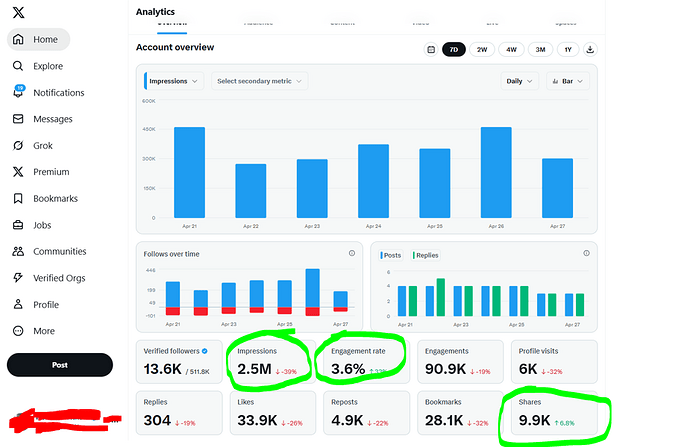Open the Grok icon in sidebar

(x=18, y=145)
